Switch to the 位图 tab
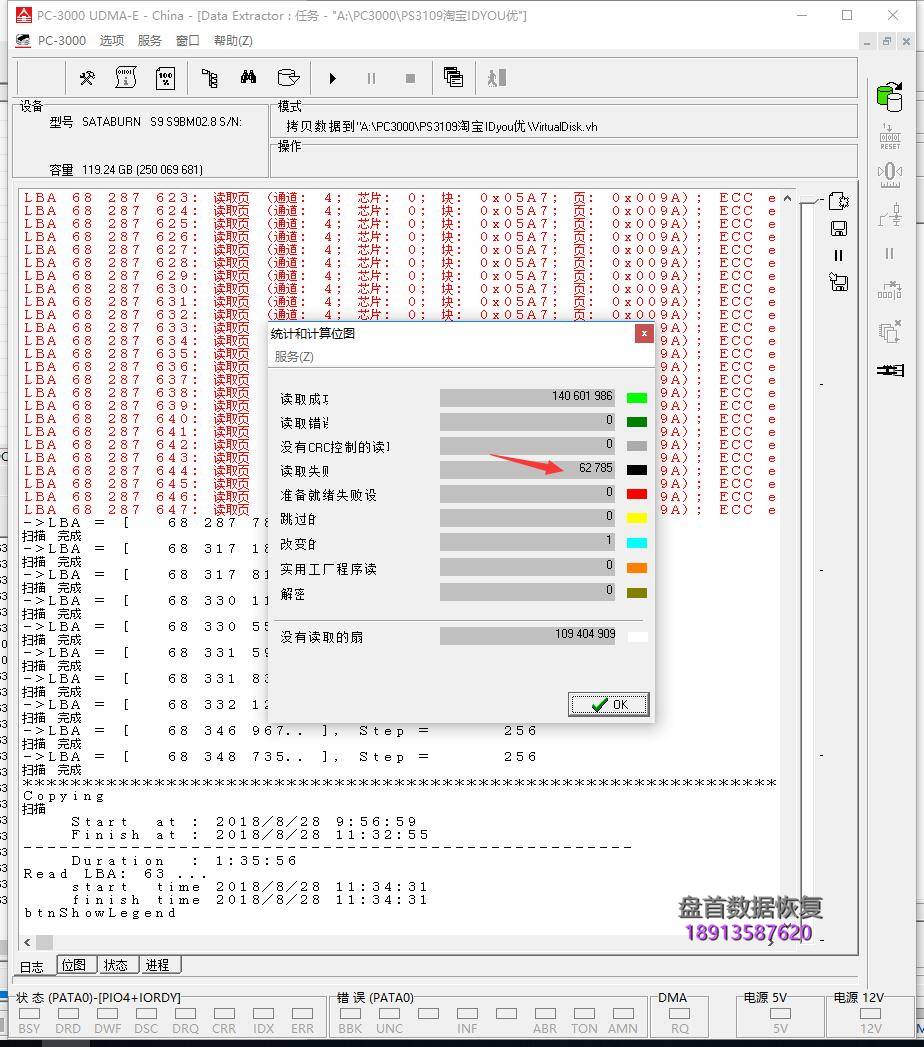924x1047 pixels. tap(74, 965)
